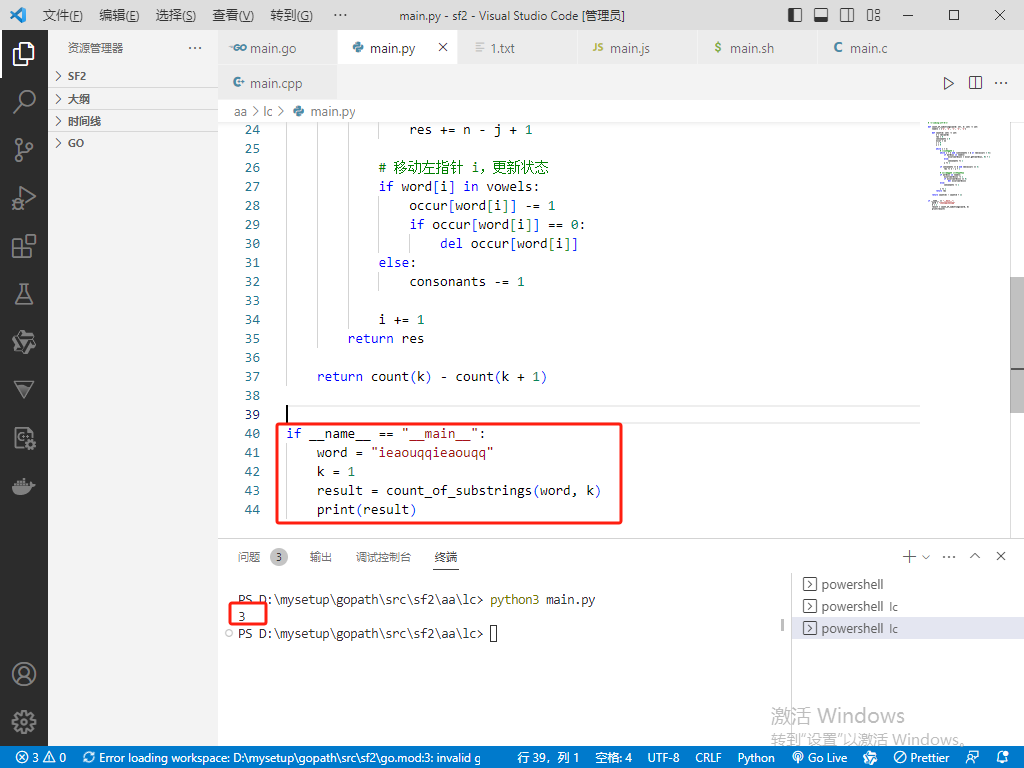
Task: Open the 选择(S) menu
Action: [x=176, y=15]
